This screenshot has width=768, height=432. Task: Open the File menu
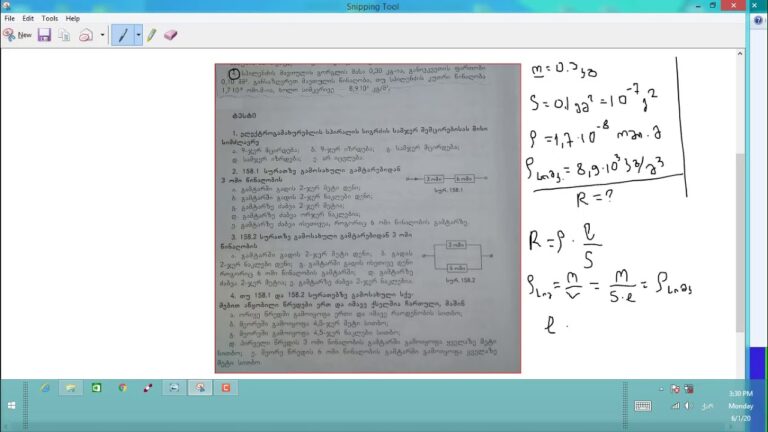[10, 18]
